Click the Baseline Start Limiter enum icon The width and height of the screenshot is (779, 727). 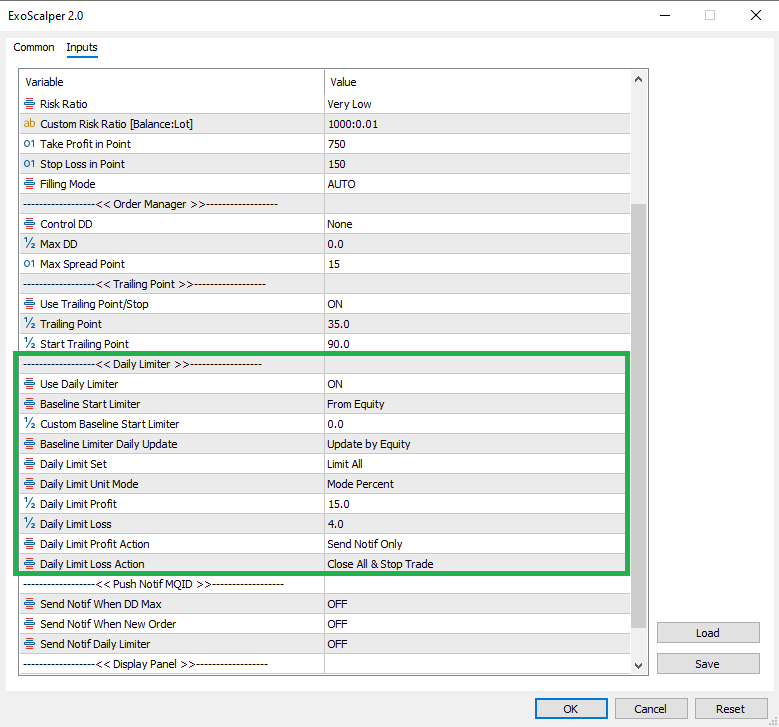pos(29,404)
